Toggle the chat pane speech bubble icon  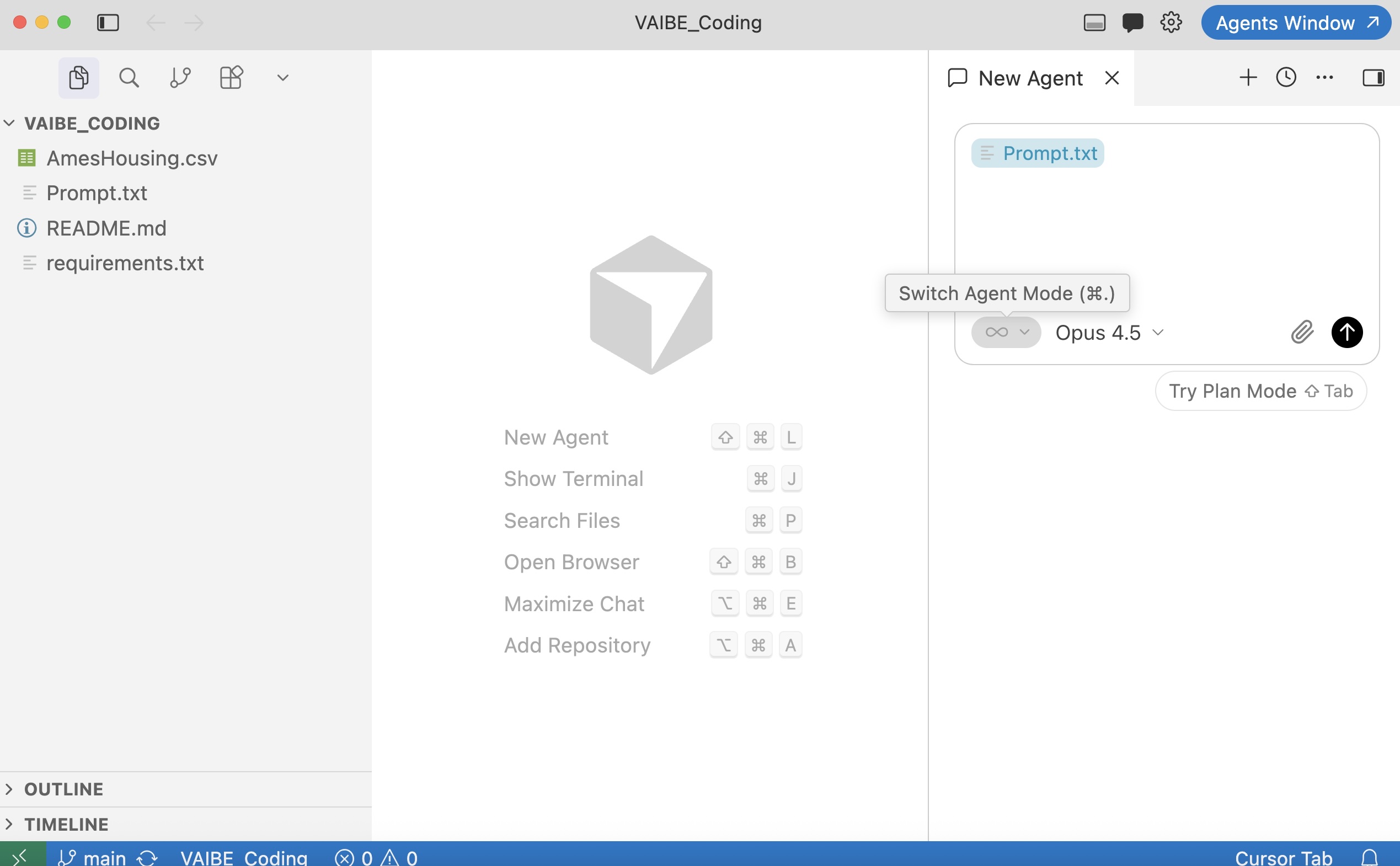coord(1132,23)
